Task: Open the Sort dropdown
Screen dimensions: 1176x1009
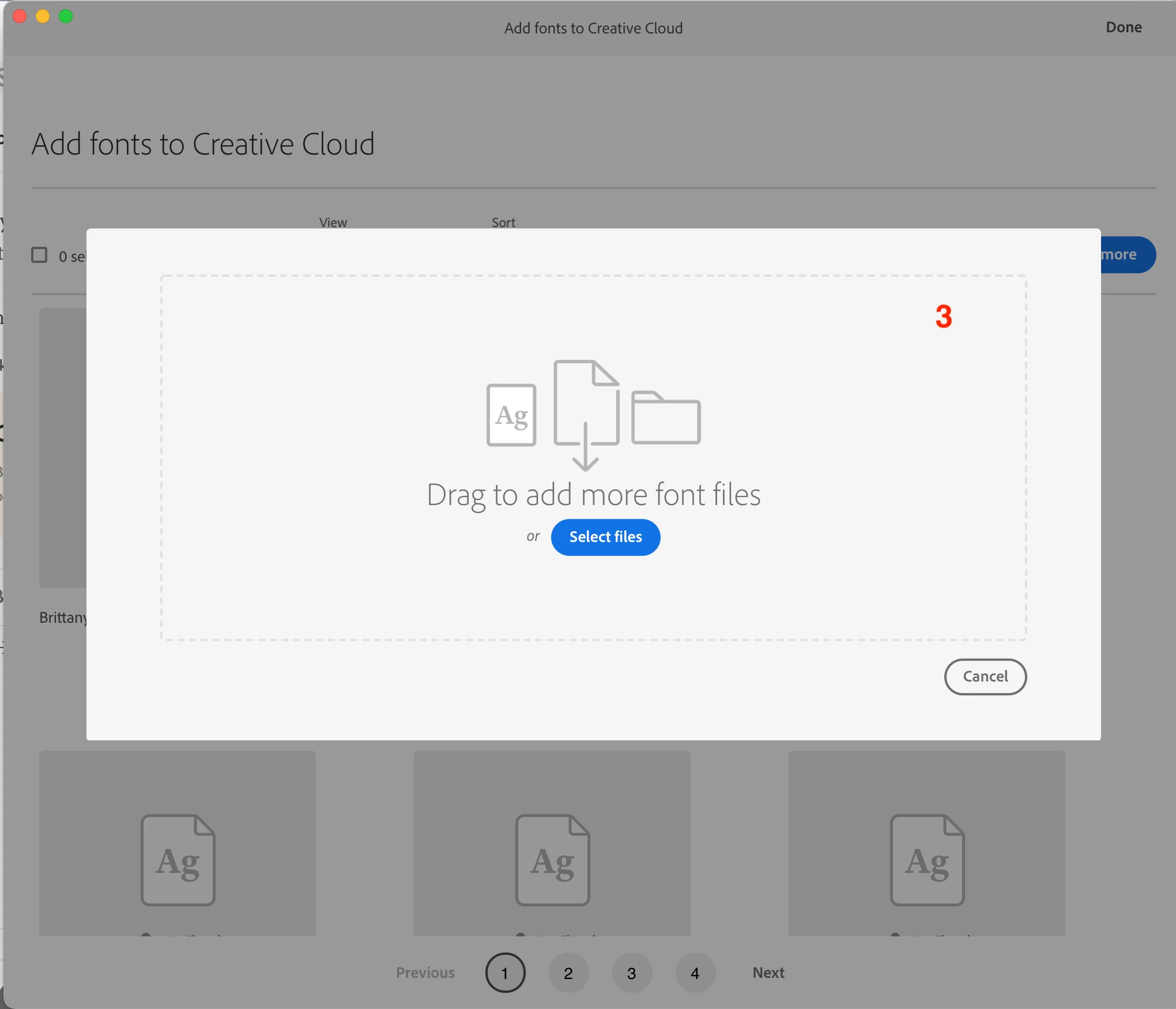Action: 503,223
